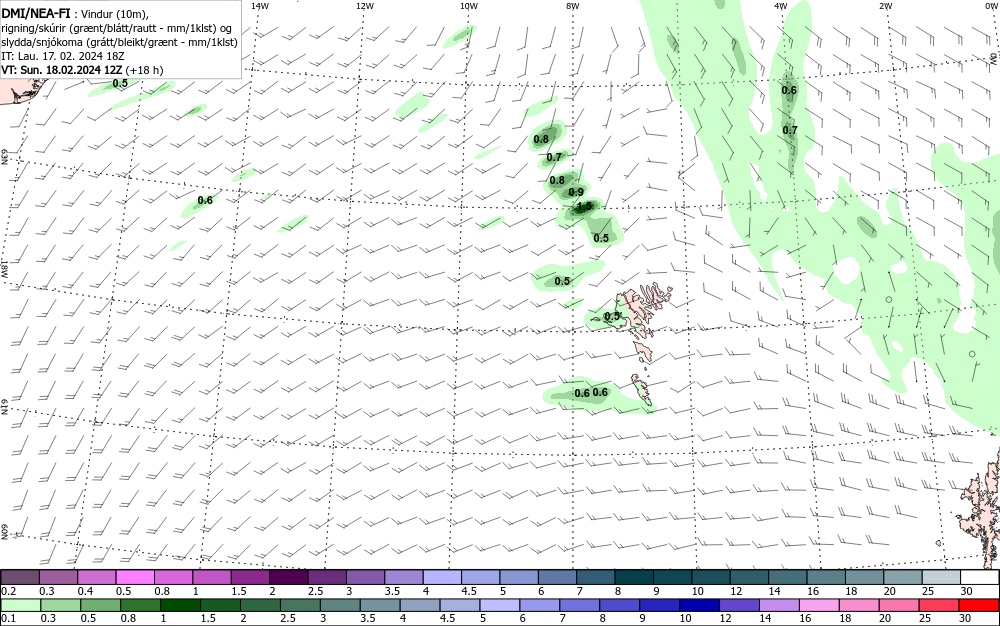Click the 2.5 label under the lower legend row
Viewport: 1000px width, 626px height.
(288, 618)
